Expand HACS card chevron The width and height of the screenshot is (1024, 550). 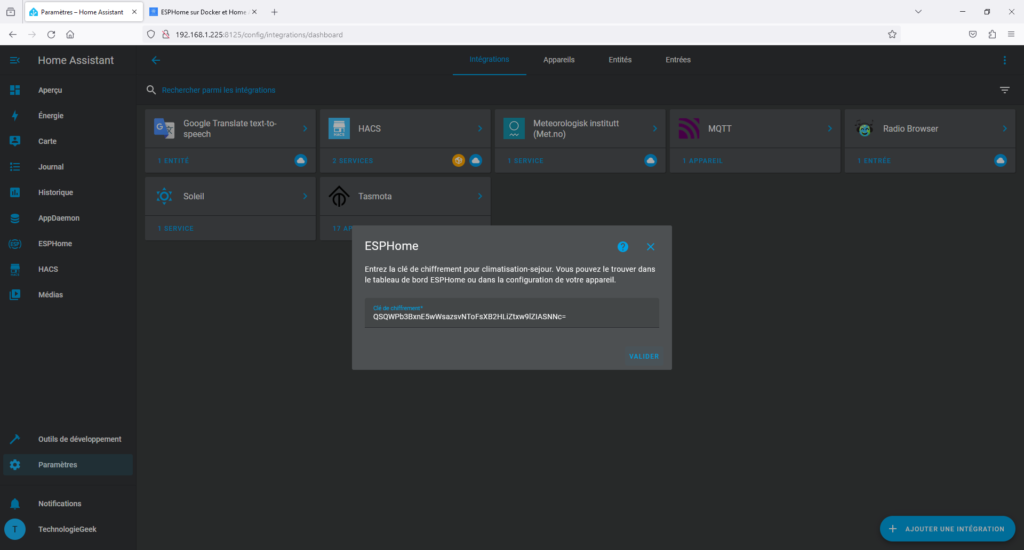480,129
